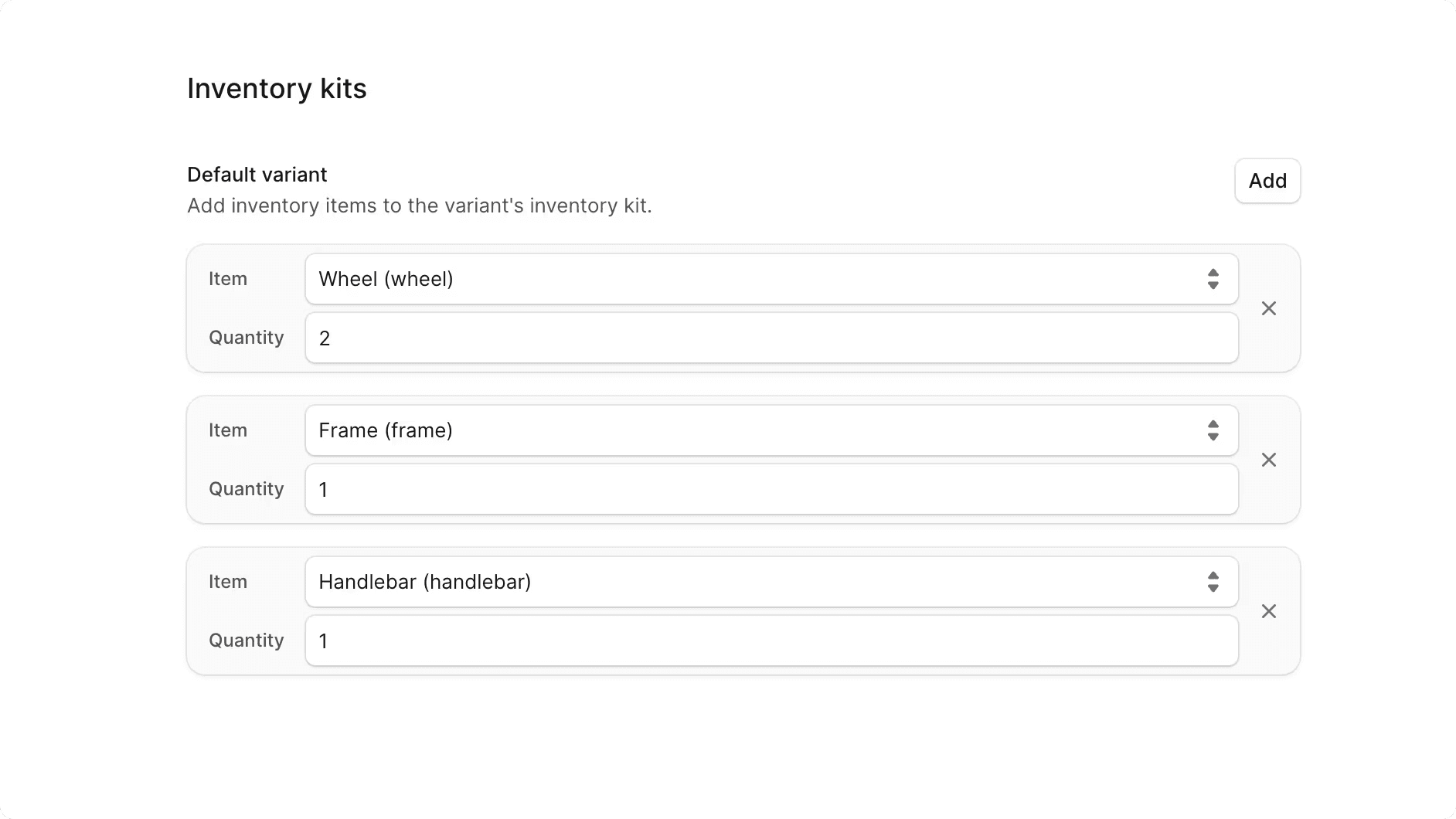
Task: Click the Add button
Action: [x=1267, y=181]
